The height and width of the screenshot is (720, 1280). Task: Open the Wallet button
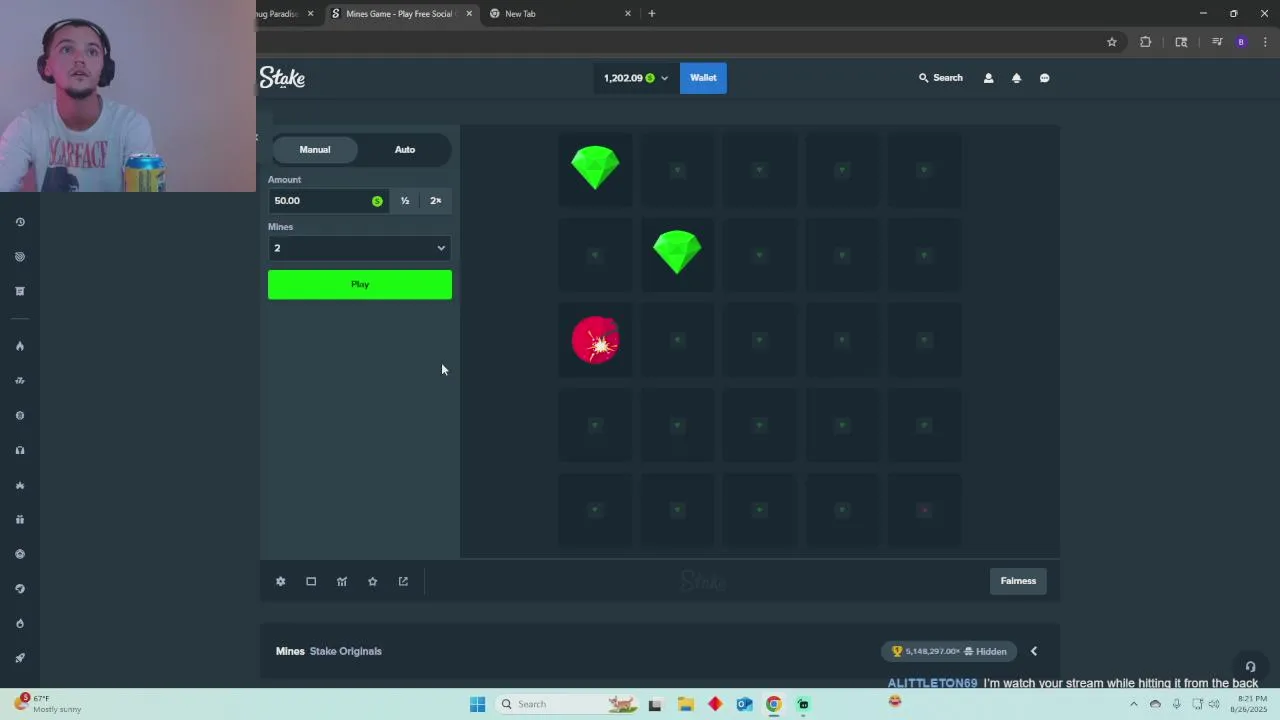click(x=703, y=78)
